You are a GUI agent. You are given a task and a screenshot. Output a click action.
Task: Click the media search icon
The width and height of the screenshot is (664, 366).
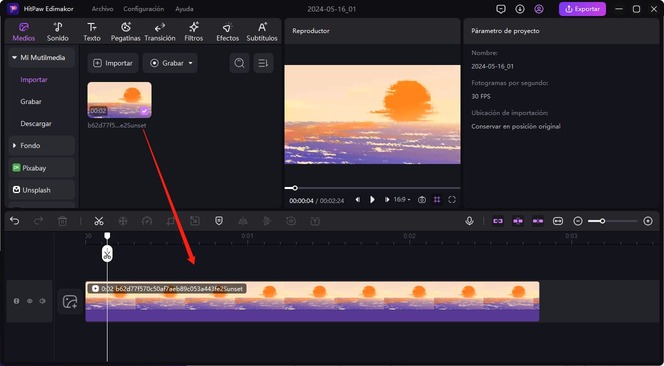pyautogui.click(x=239, y=63)
